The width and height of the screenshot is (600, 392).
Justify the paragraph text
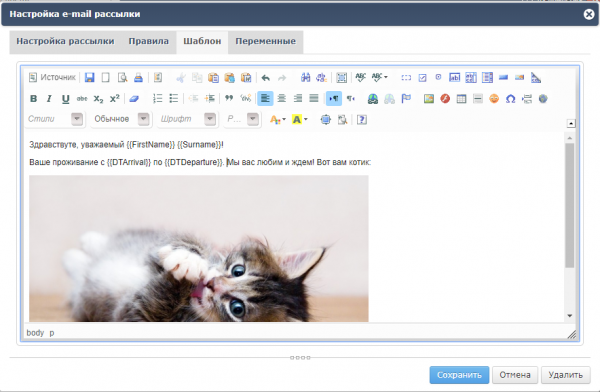[x=314, y=99]
